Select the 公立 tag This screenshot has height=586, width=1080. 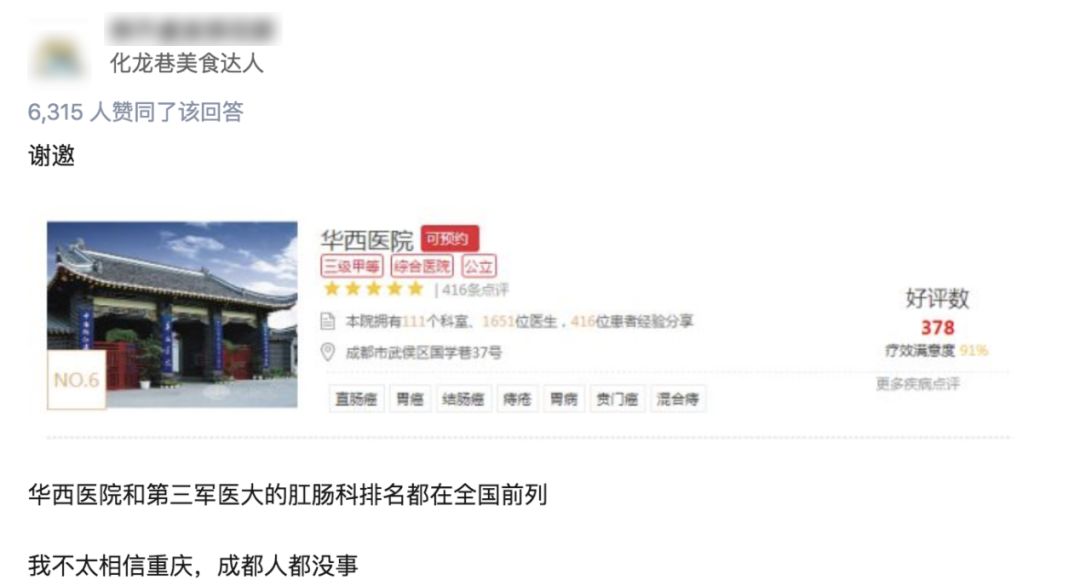coord(479,266)
